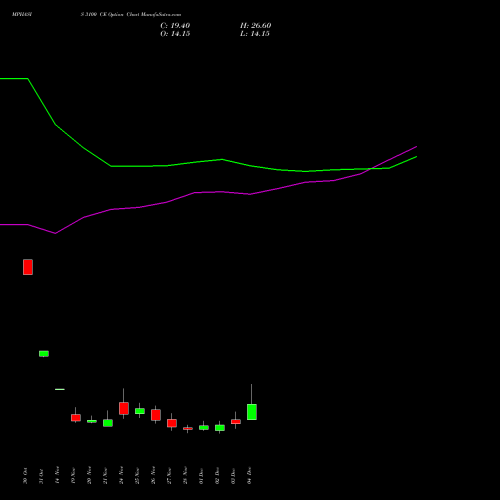Select the 02 Dec date label
This screenshot has height=500, width=500.
(x=217, y=476)
